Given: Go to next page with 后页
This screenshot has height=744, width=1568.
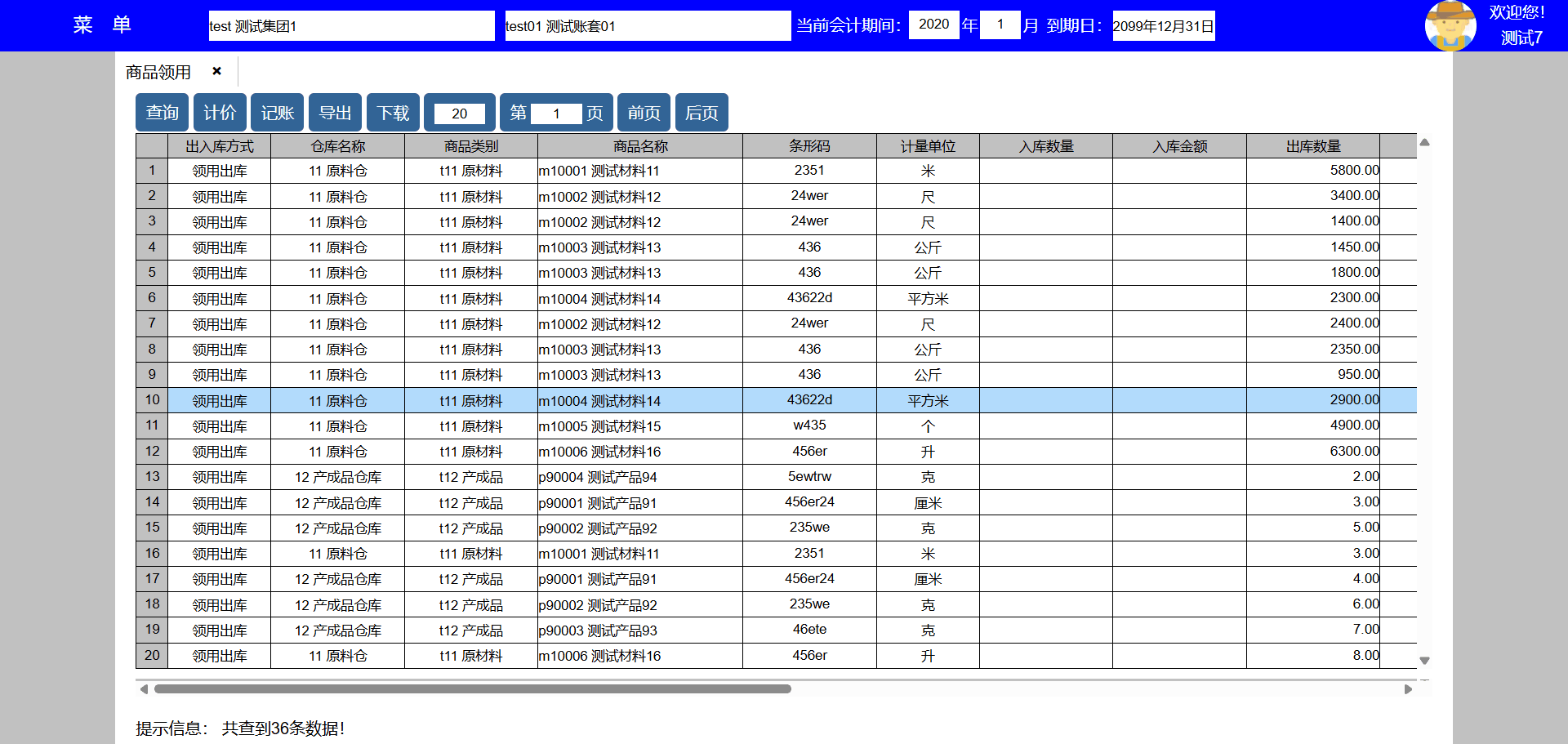Looking at the screenshot, I should pyautogui.click(x=702, y=113).
